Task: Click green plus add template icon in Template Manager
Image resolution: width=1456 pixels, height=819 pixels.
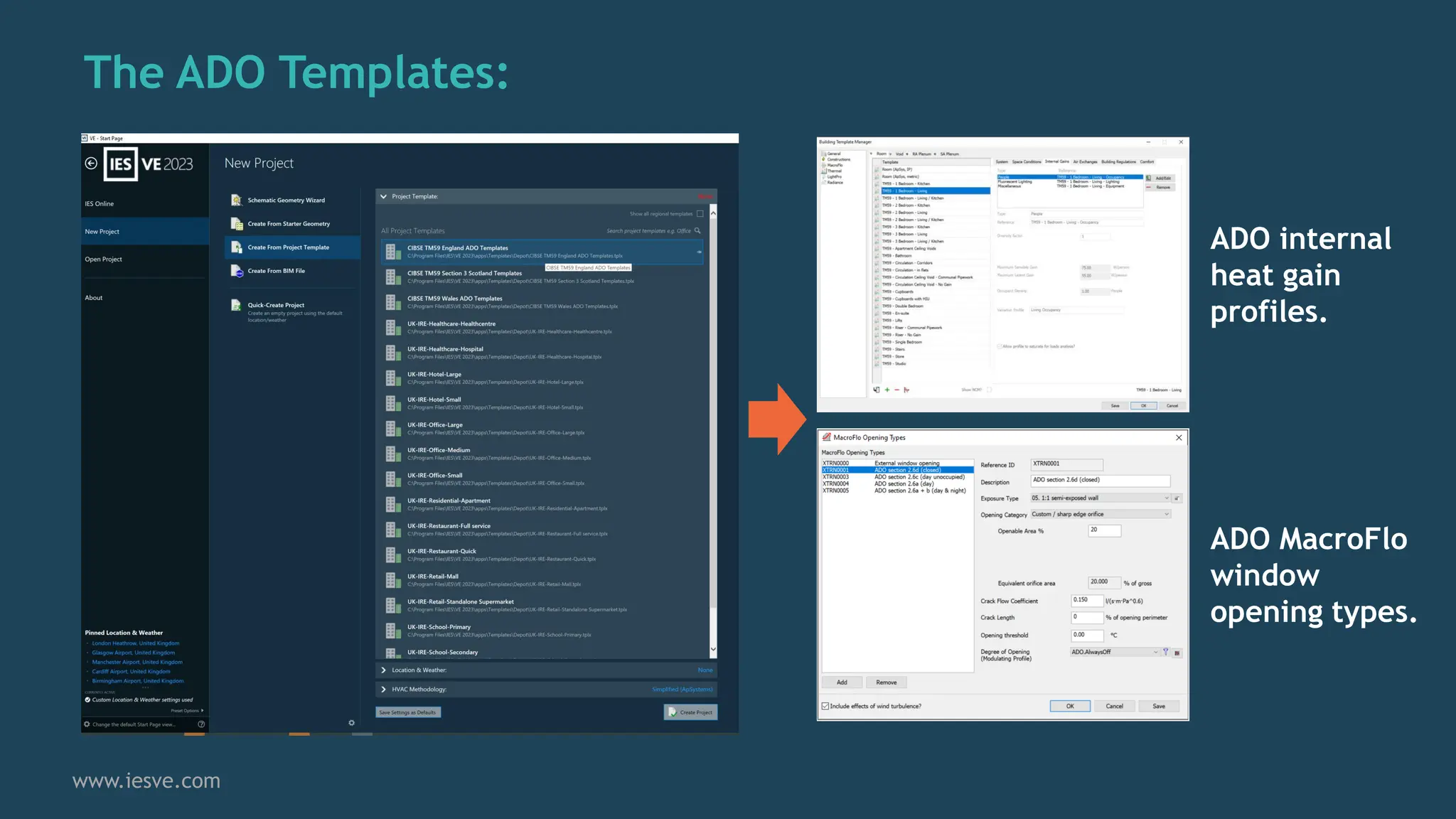Action: pyautogui.click(x=887, y=390)
